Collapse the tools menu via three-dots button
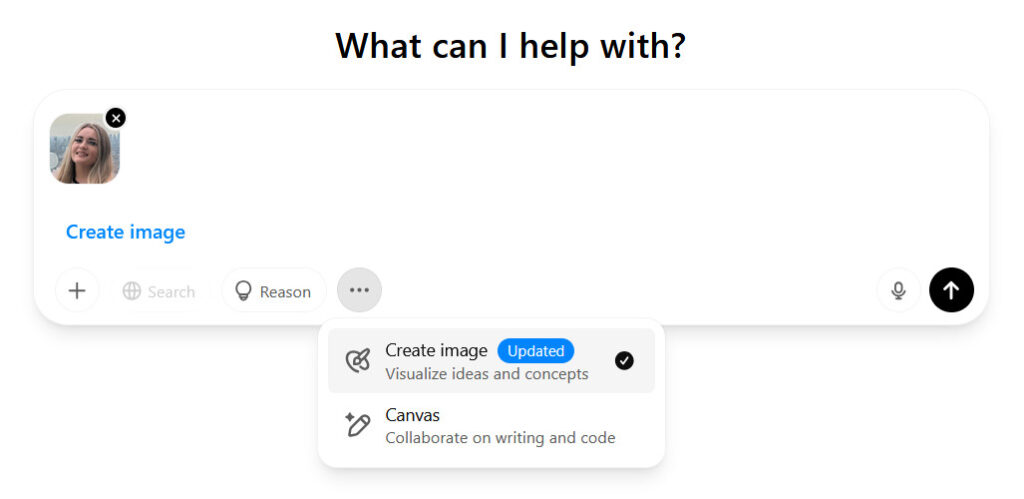The image size is (1024, 499). (x=359, y=290)
